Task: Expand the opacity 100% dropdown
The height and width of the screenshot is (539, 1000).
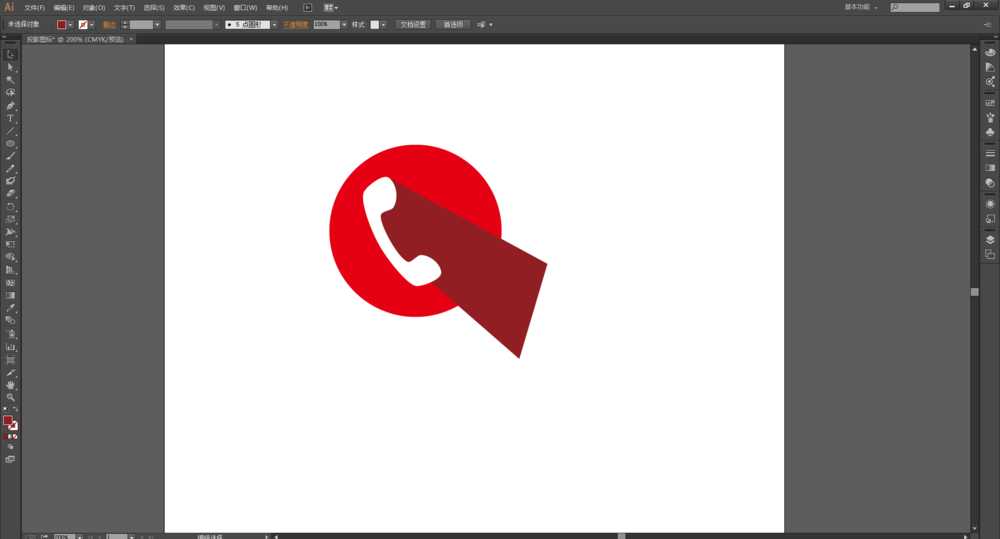Action: coord(345,24)
